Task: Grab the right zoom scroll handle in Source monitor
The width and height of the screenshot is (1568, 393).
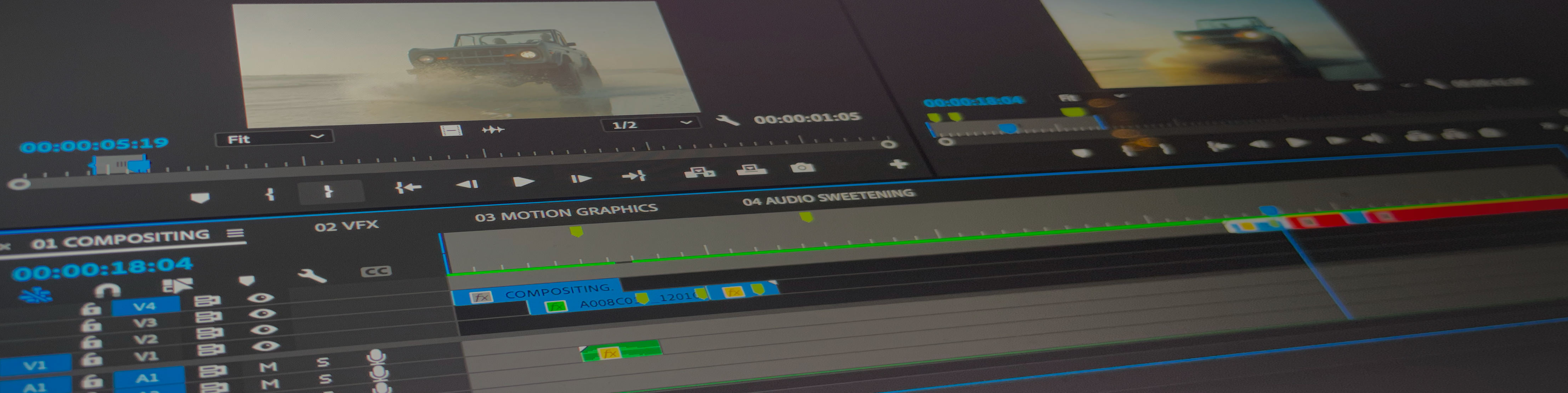Action: (889, 144)
